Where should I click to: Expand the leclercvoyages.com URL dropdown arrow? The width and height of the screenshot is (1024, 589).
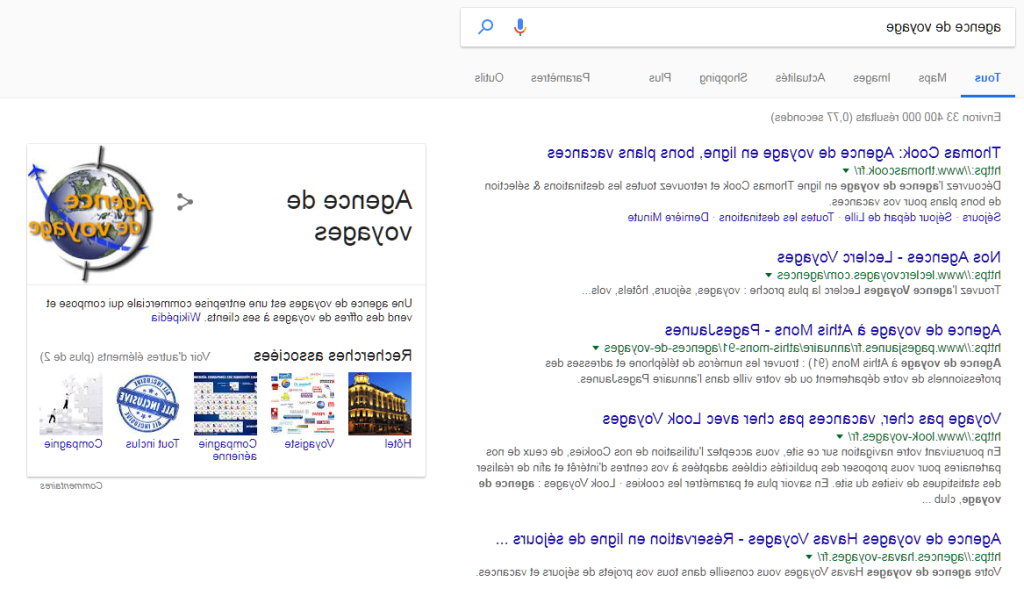[769, 276]
